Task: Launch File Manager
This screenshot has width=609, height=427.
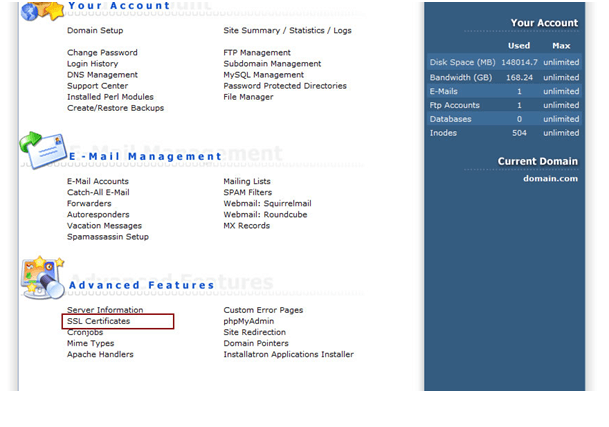Action: 248,97
